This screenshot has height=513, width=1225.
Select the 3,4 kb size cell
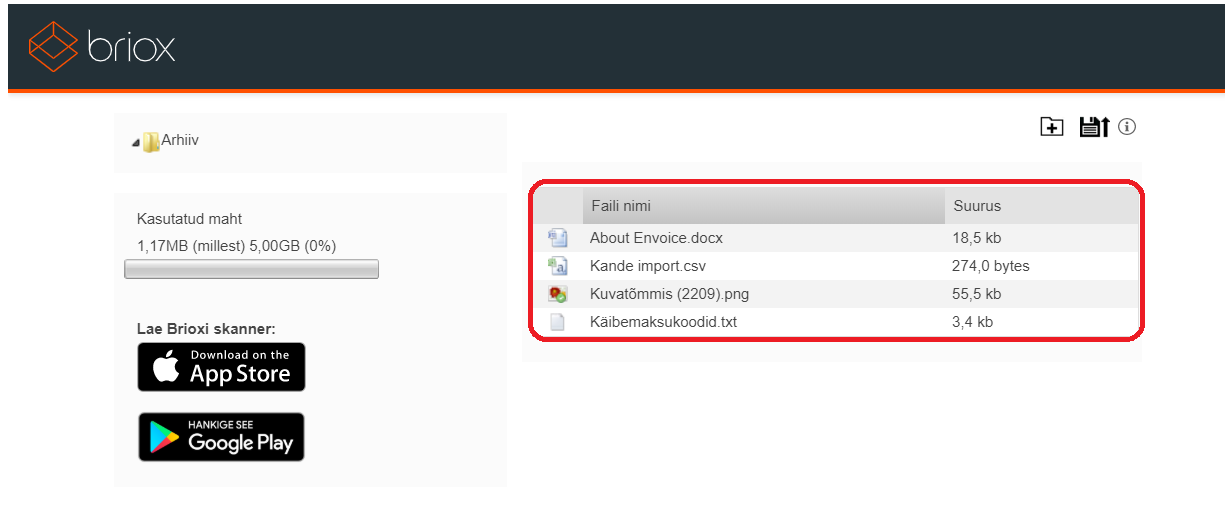[973, 322]
